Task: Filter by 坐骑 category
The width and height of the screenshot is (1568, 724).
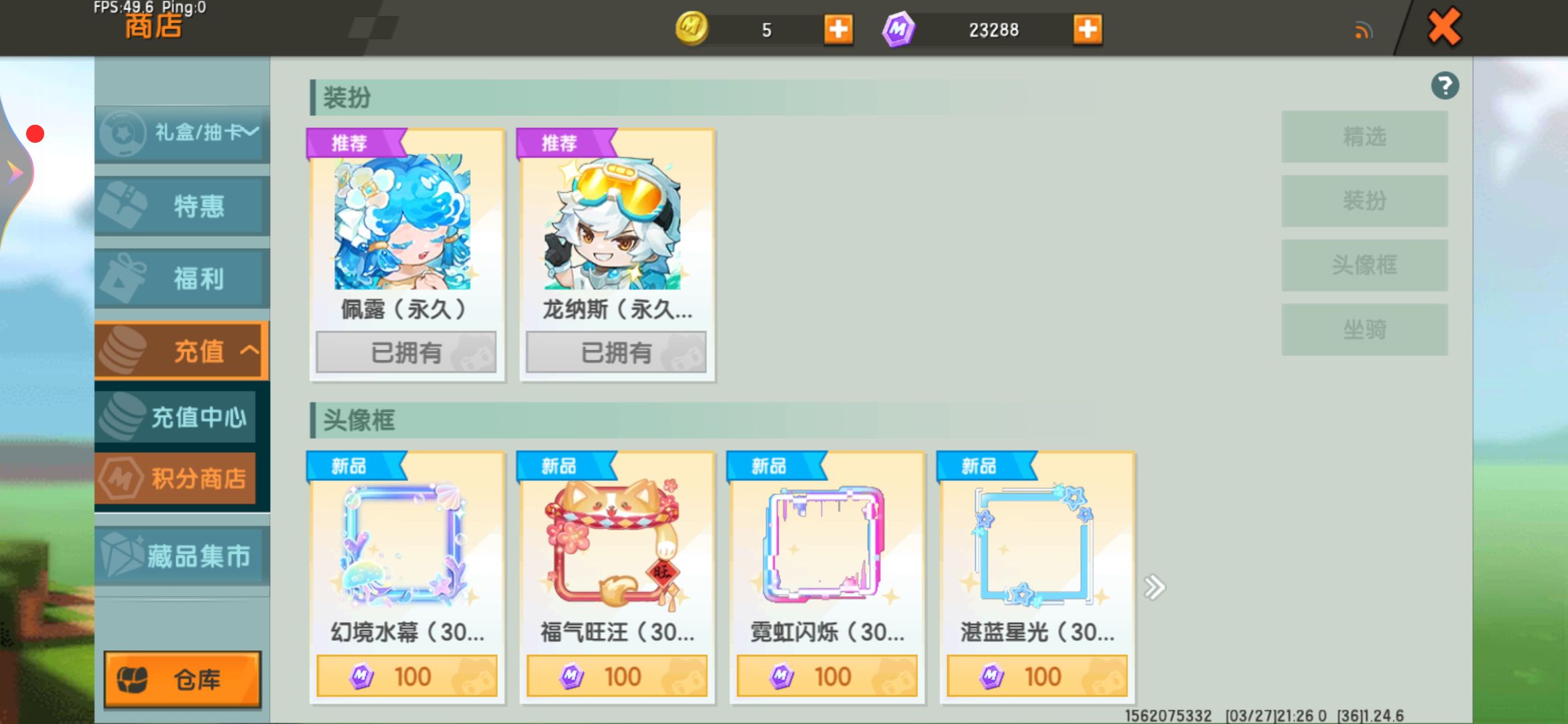Action: point(1364,330)
